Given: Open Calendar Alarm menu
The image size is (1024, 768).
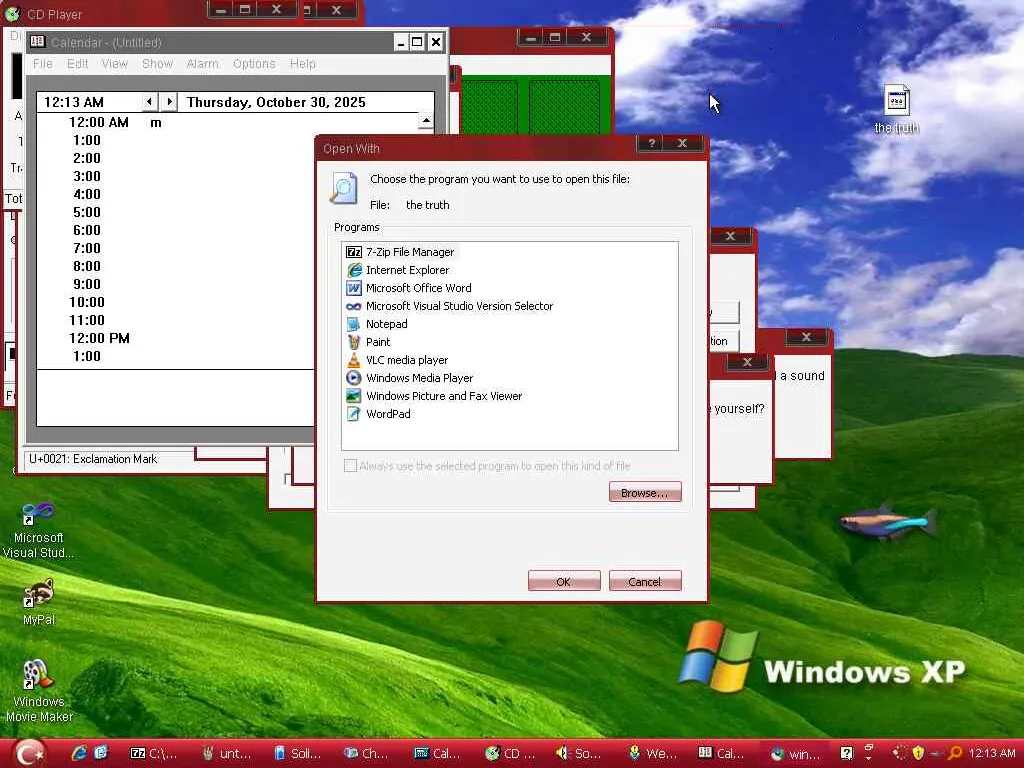Looking at the screenshot, I should point(202,63).
